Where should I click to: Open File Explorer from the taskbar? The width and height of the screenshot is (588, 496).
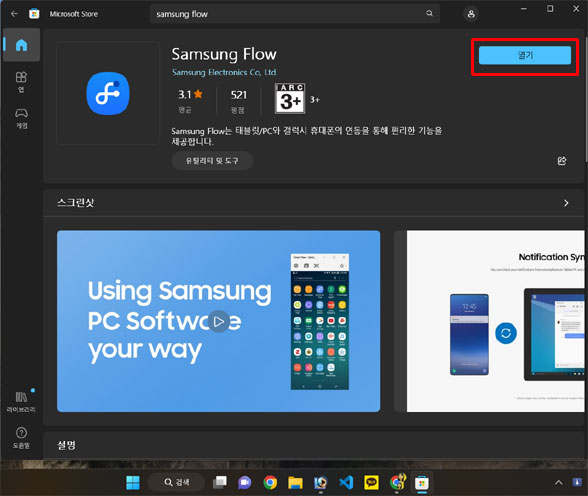295,483
